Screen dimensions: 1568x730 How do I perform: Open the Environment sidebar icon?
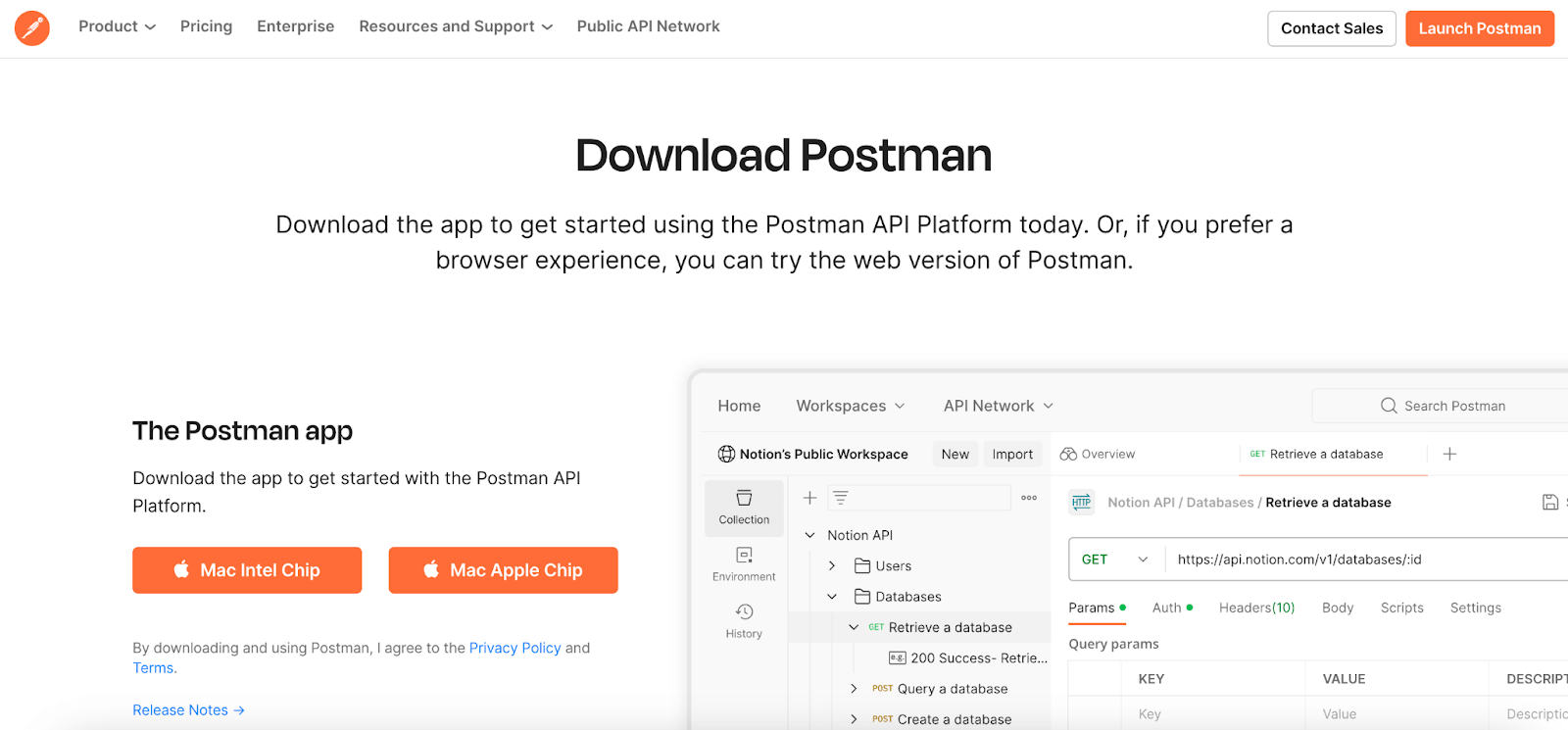[744, 564]
